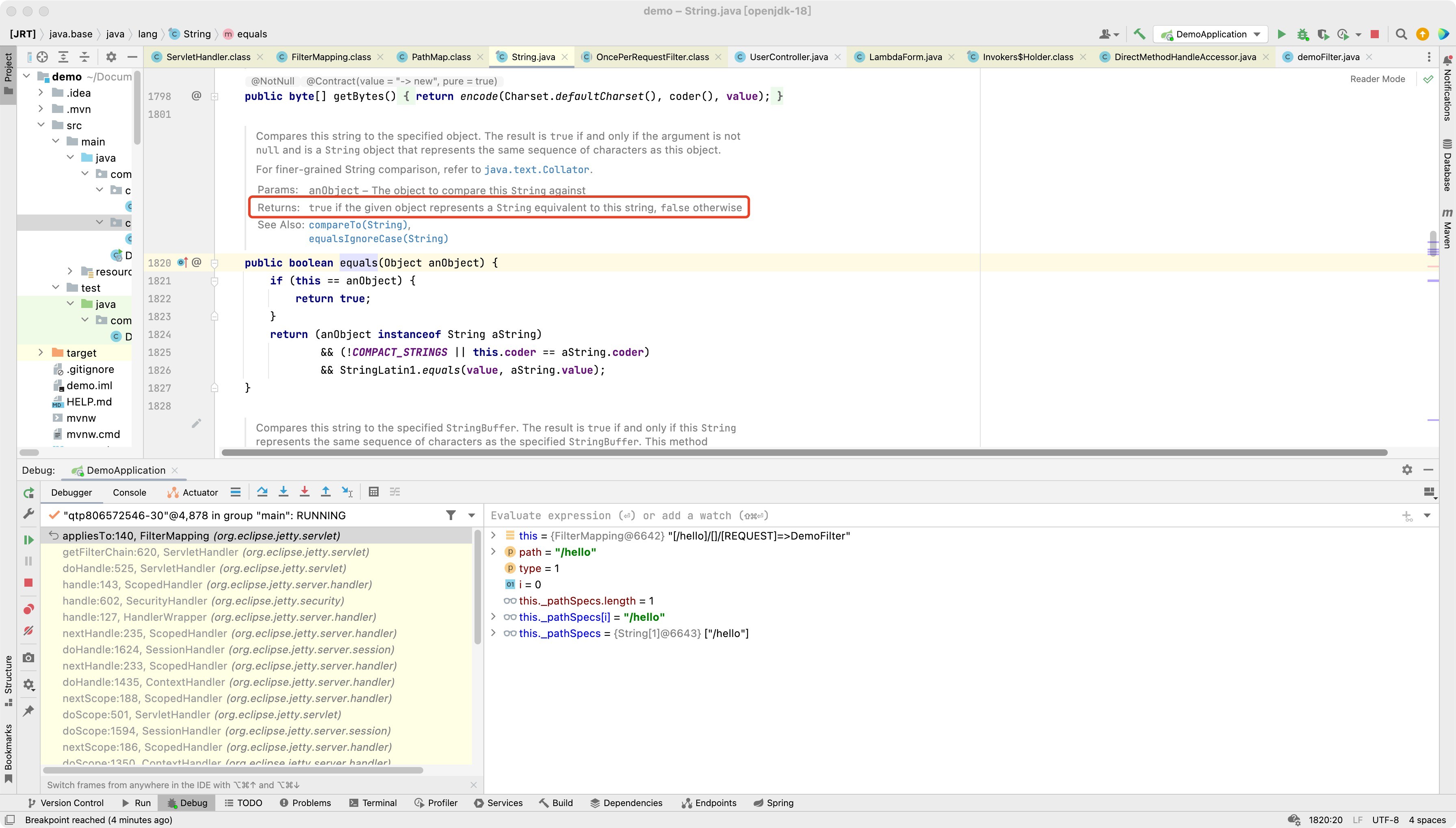Click the Step Into debug icon
This screenshot has width=1456, height=828.
pos(283,492)
